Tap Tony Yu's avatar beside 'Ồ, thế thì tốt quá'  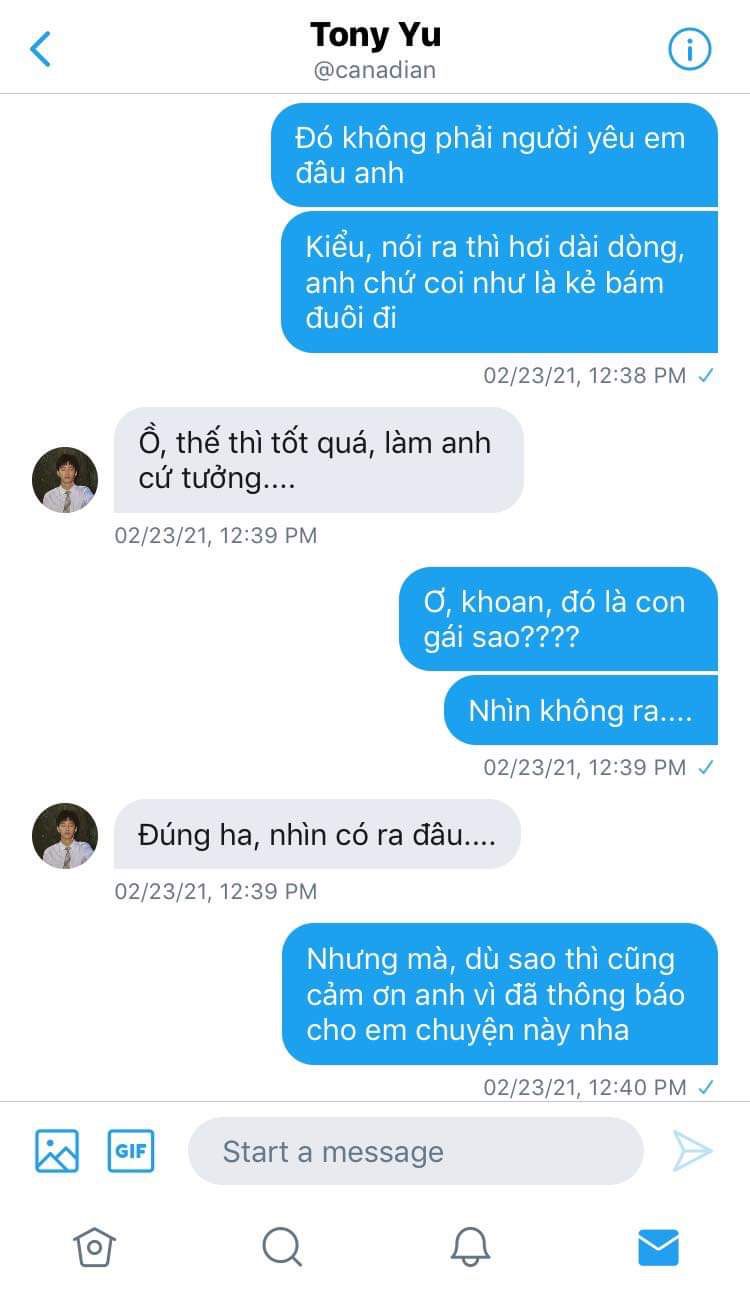click(x=65, y=480)
